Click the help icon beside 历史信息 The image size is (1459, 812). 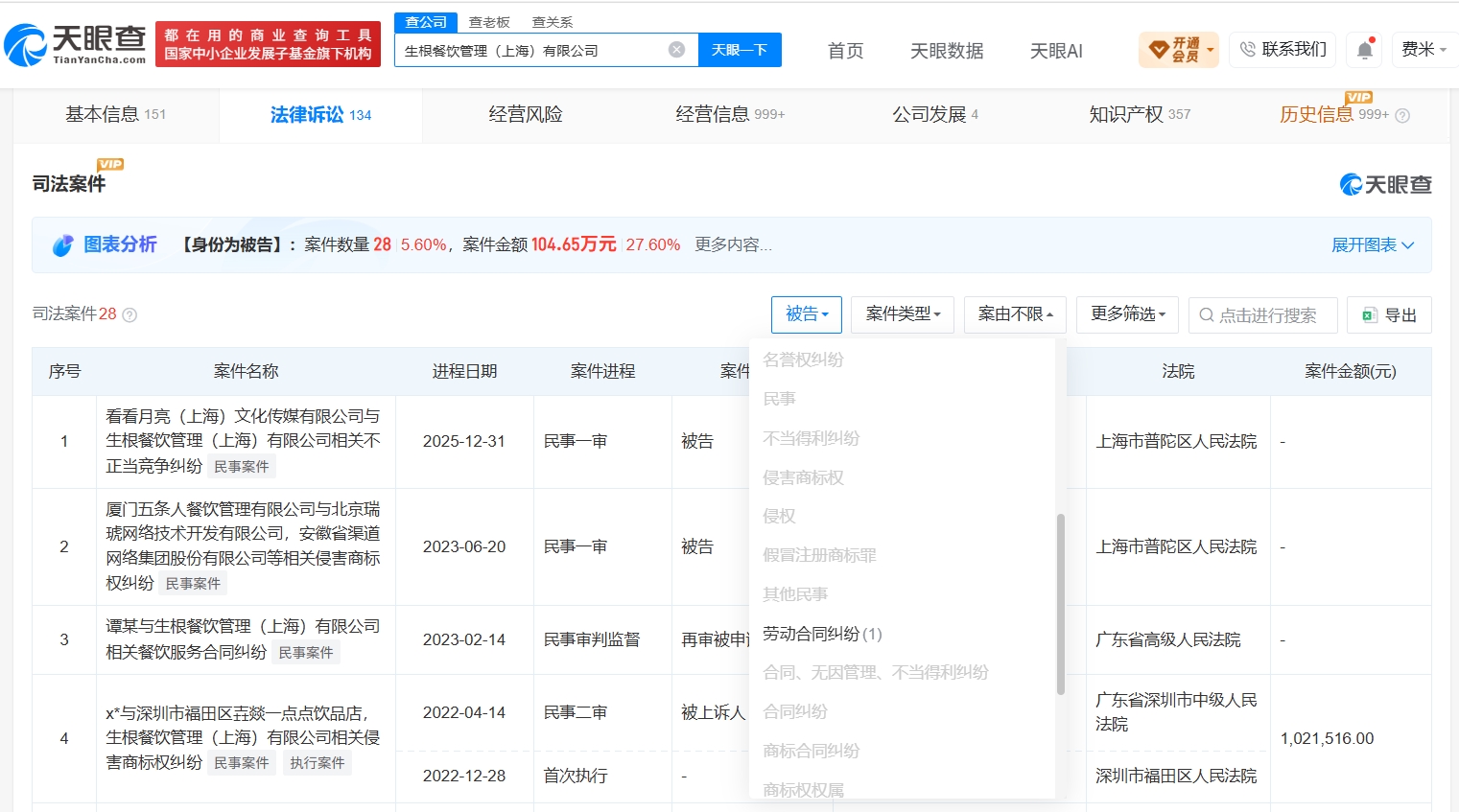click(x=1402, y=116)
